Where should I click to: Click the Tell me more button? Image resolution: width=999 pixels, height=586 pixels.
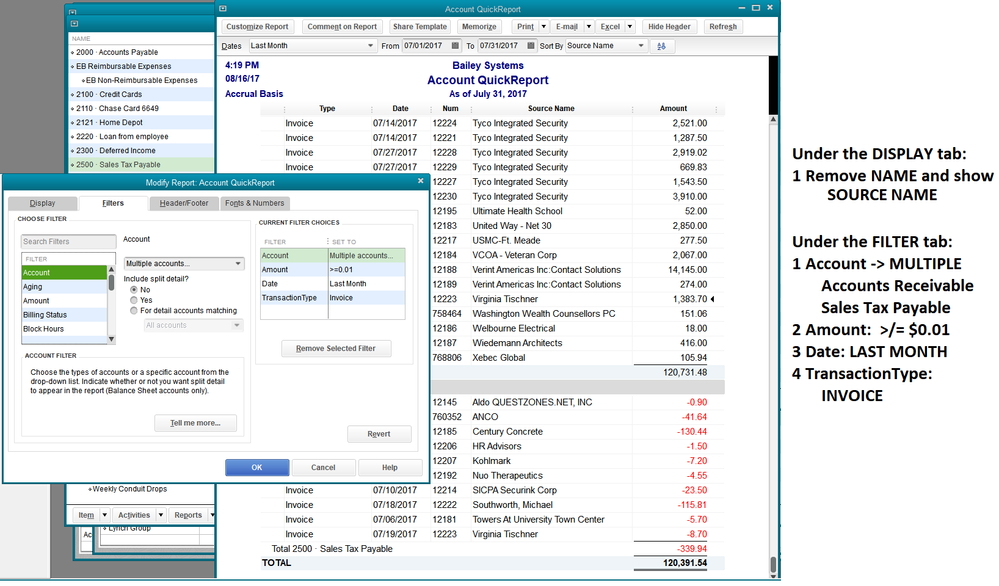[x=195, y=423]
